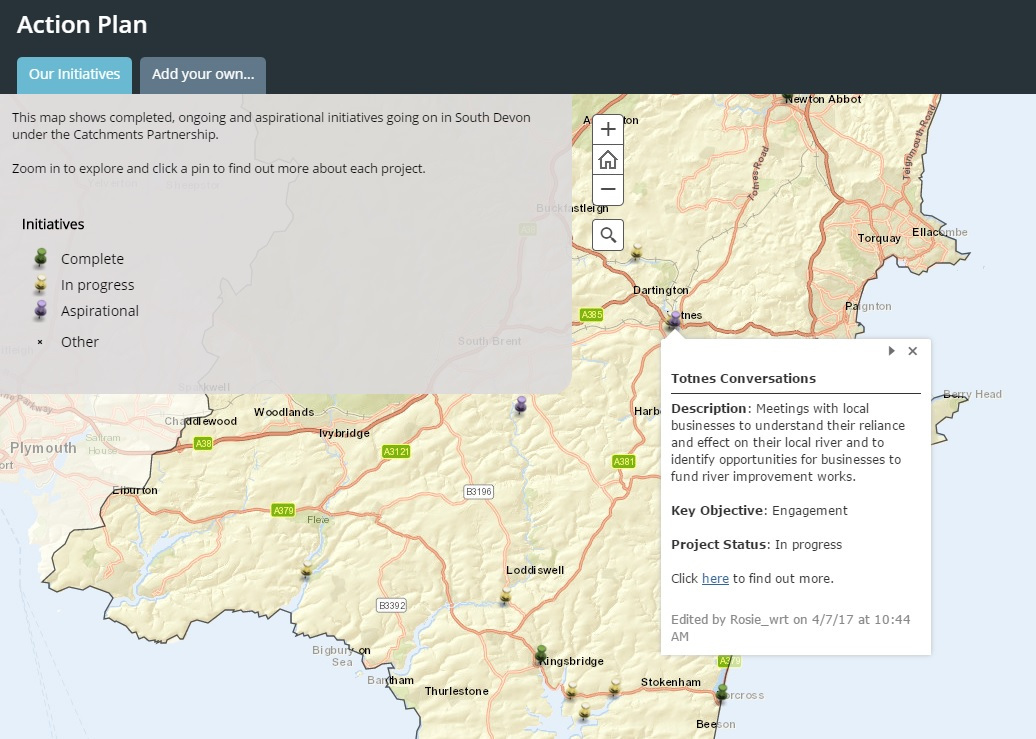Viewport: 1036px width, 739px height.
Task: Select the purple pin at Totnes
Action: click(x=674, y=320)
